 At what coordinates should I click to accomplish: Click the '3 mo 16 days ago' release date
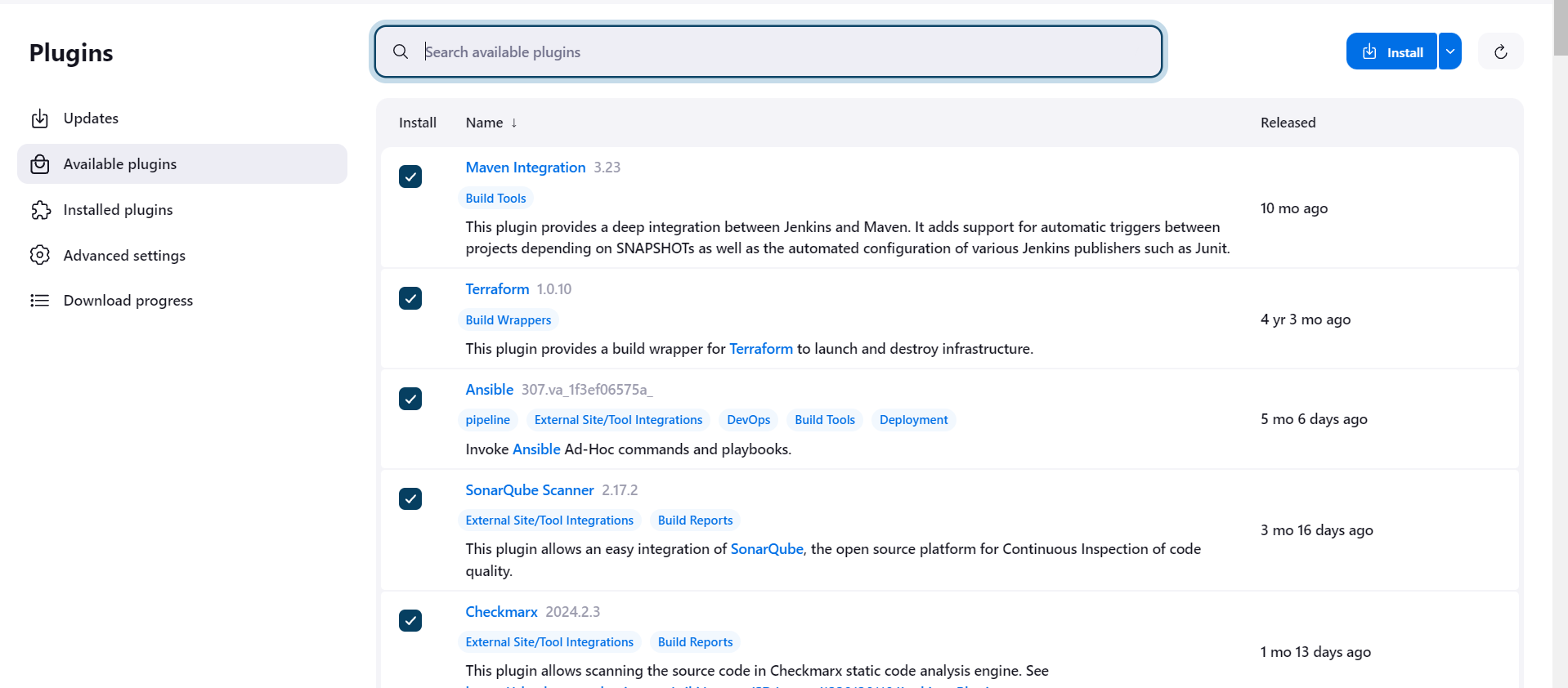coord(1317,530)
